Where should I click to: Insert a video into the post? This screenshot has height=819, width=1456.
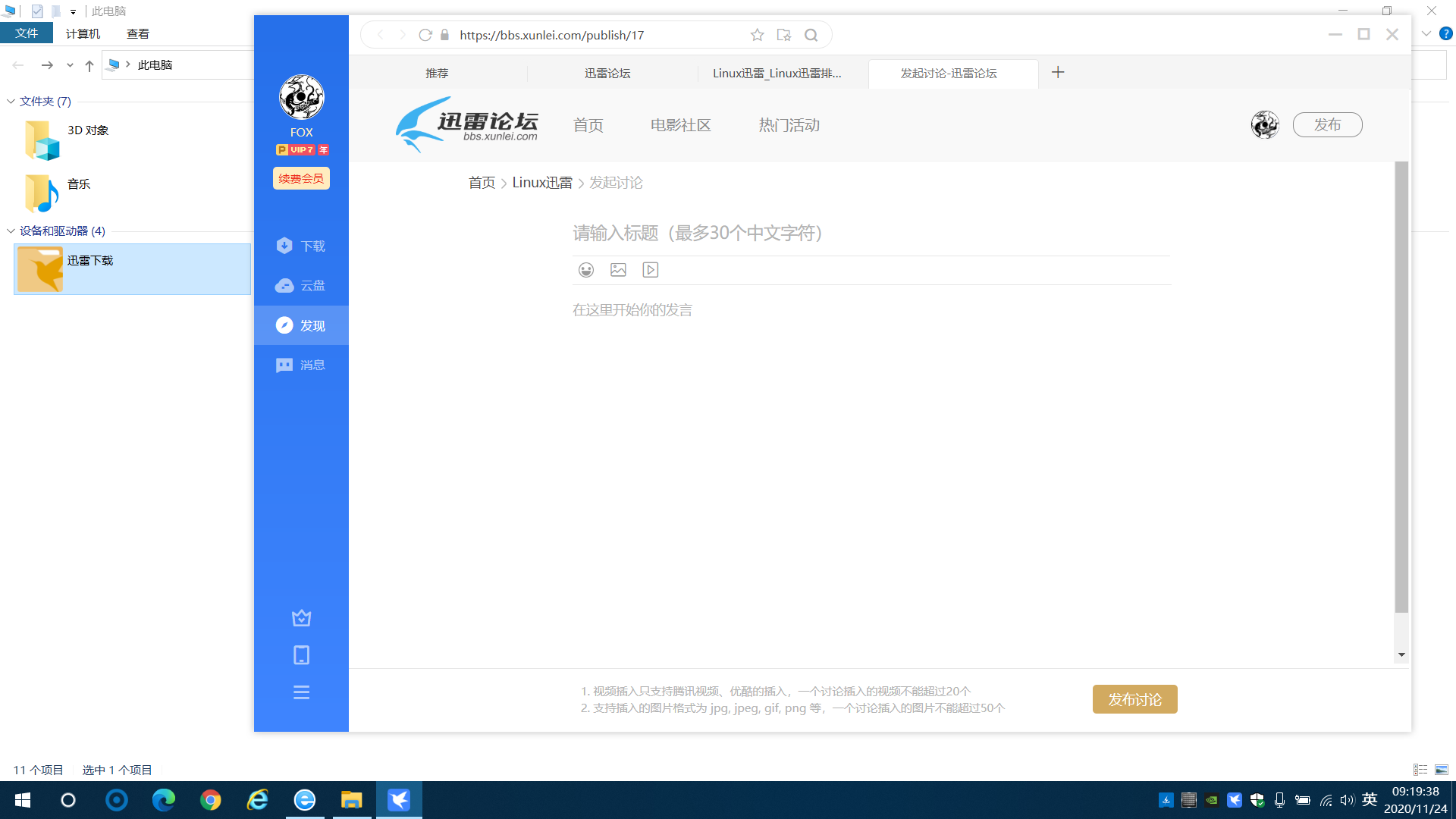click(650, 269)
